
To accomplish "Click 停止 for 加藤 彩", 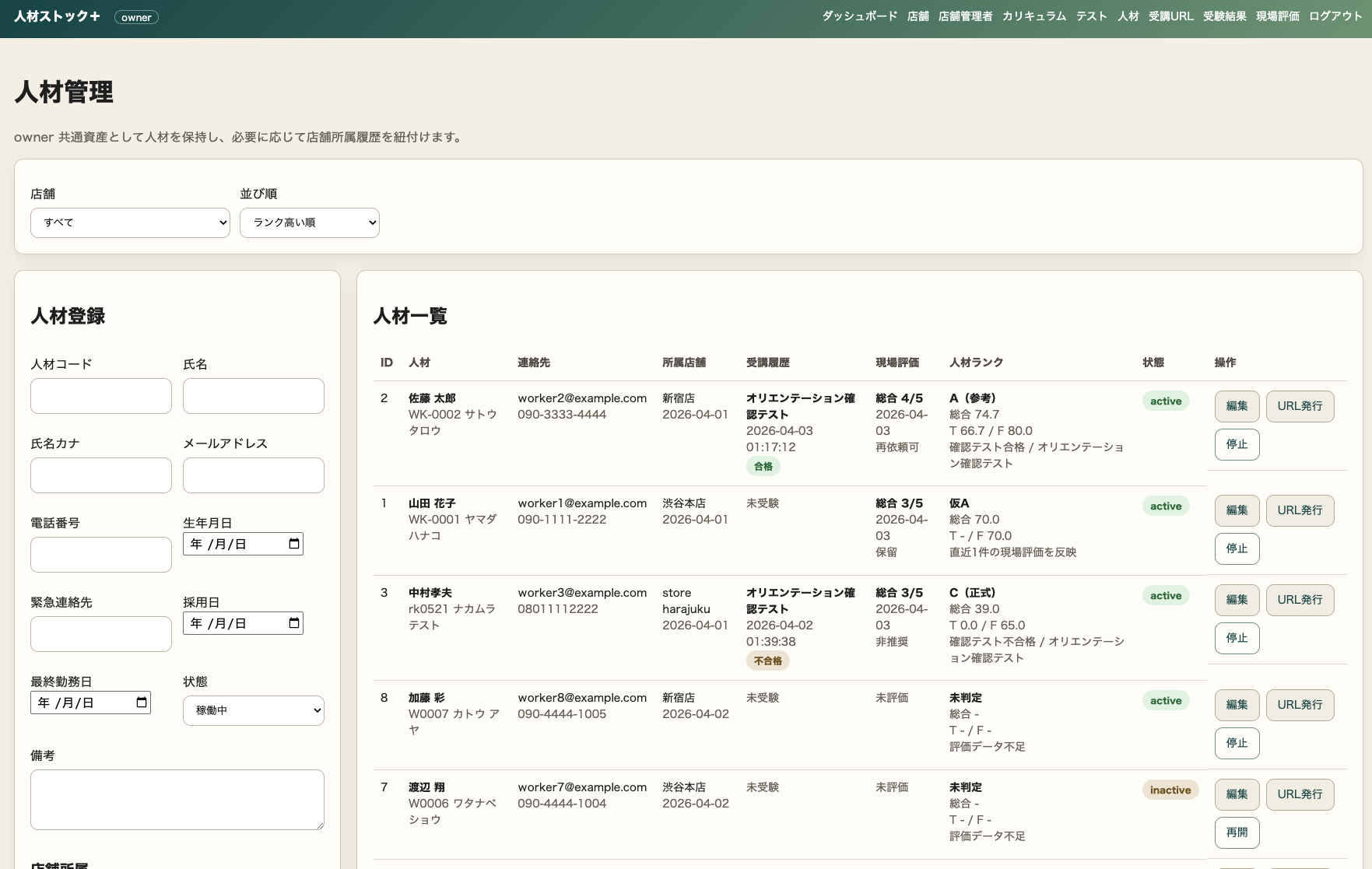I will click(1237, 743).
